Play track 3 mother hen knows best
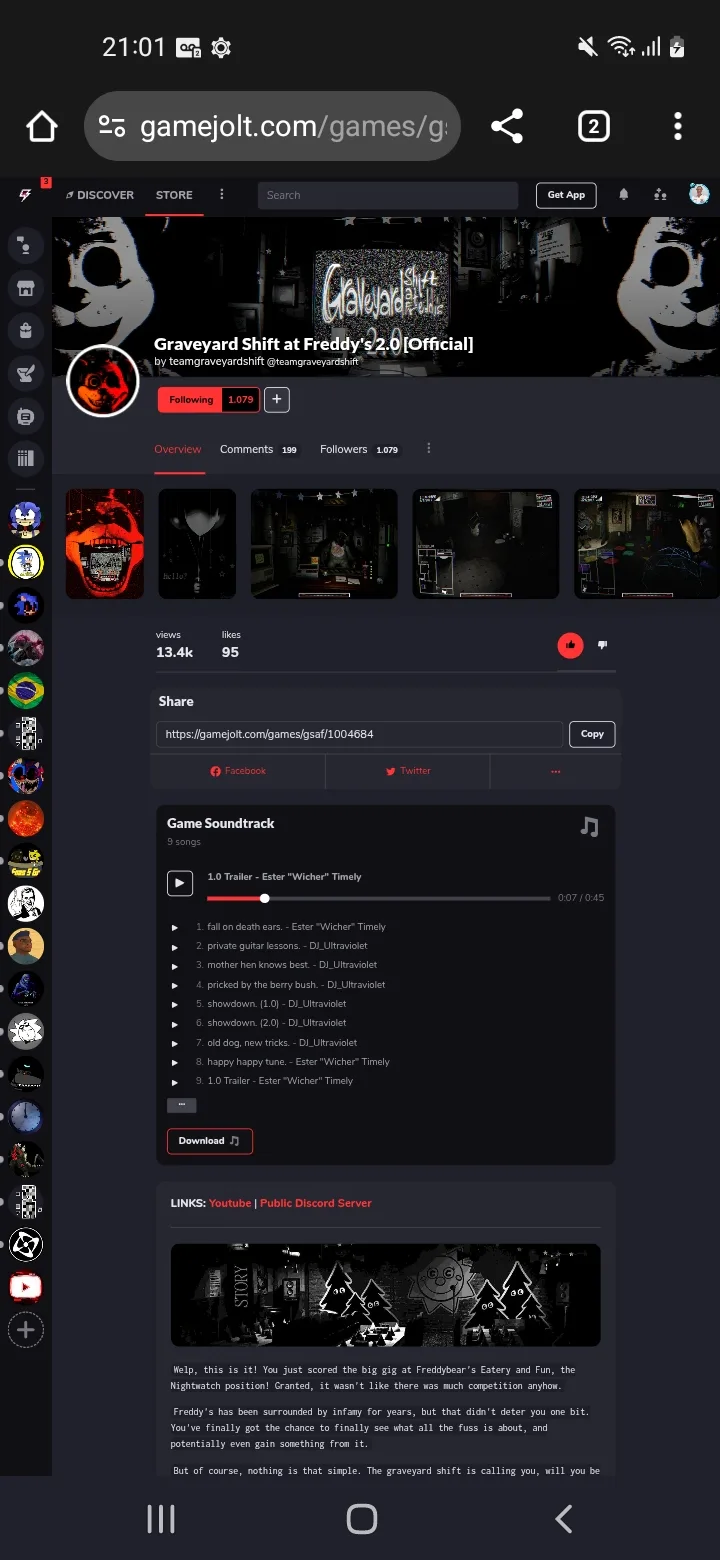720x1560 pixels. (x=175, y=966)
